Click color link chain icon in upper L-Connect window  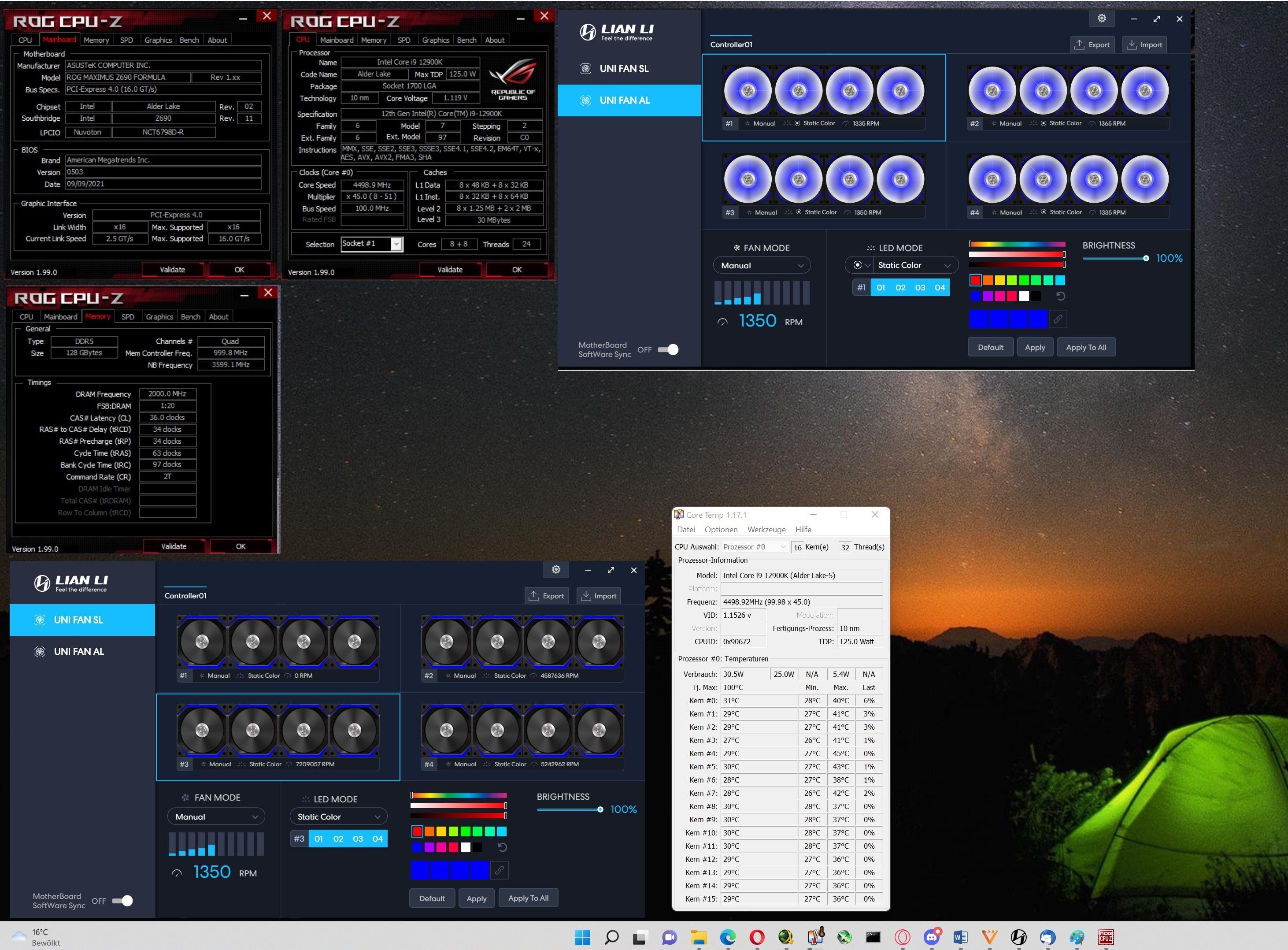1058,319
